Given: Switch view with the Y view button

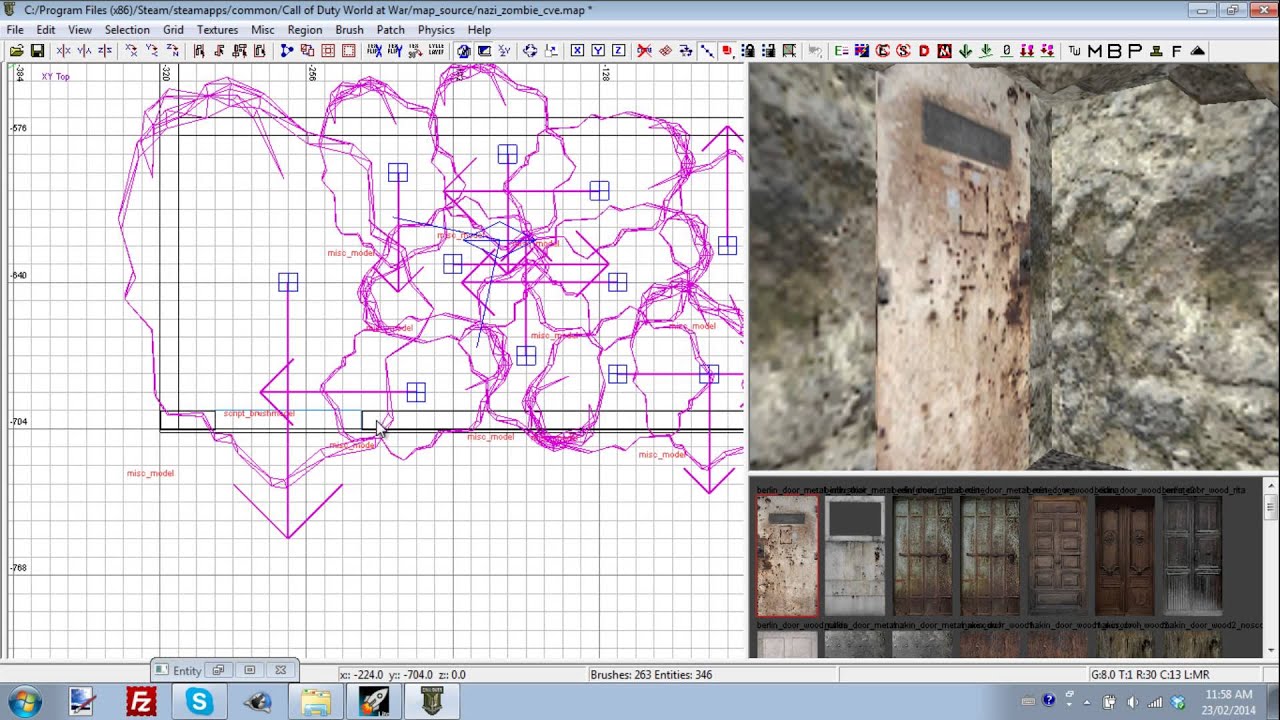Looking at the screenshot, I should pyautogui.click(x=598, y=51).
